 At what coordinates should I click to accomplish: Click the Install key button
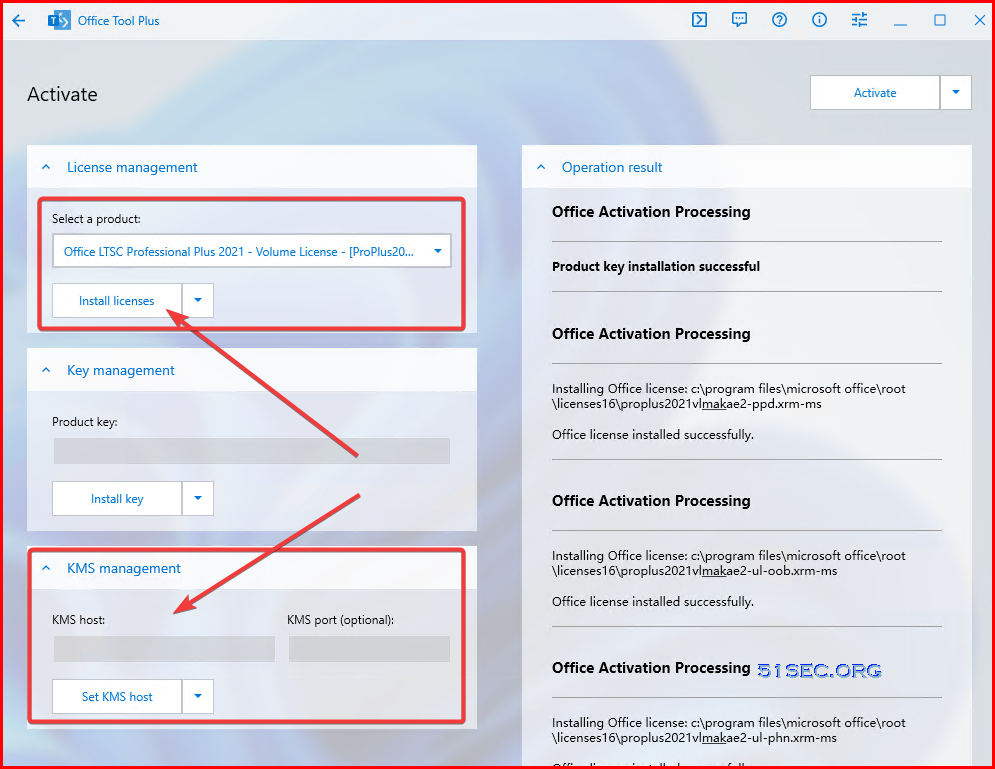point(117,499)
